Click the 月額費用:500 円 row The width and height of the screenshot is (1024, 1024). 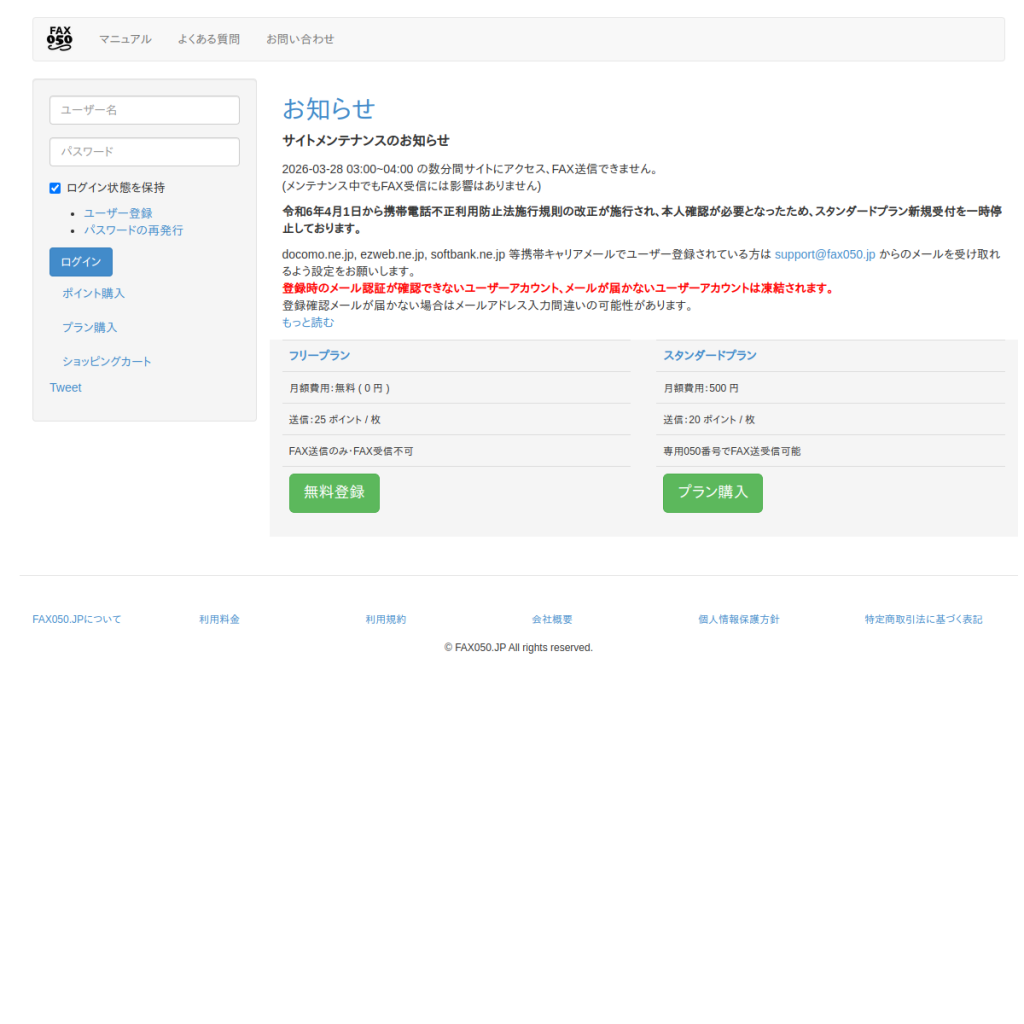[x=831, y=388]
